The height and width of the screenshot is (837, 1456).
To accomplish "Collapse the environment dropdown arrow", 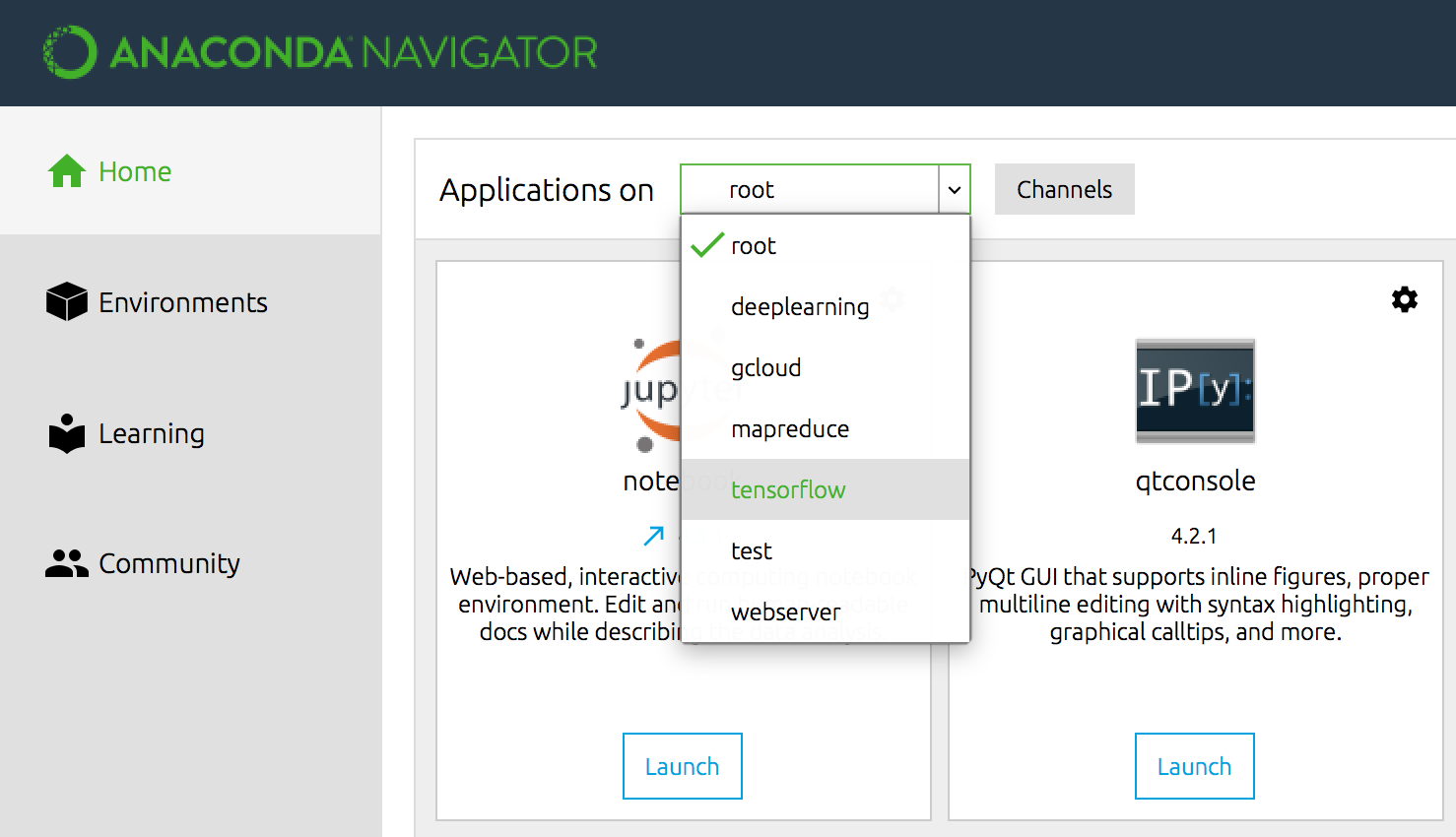I will click(x=955, y=189).
